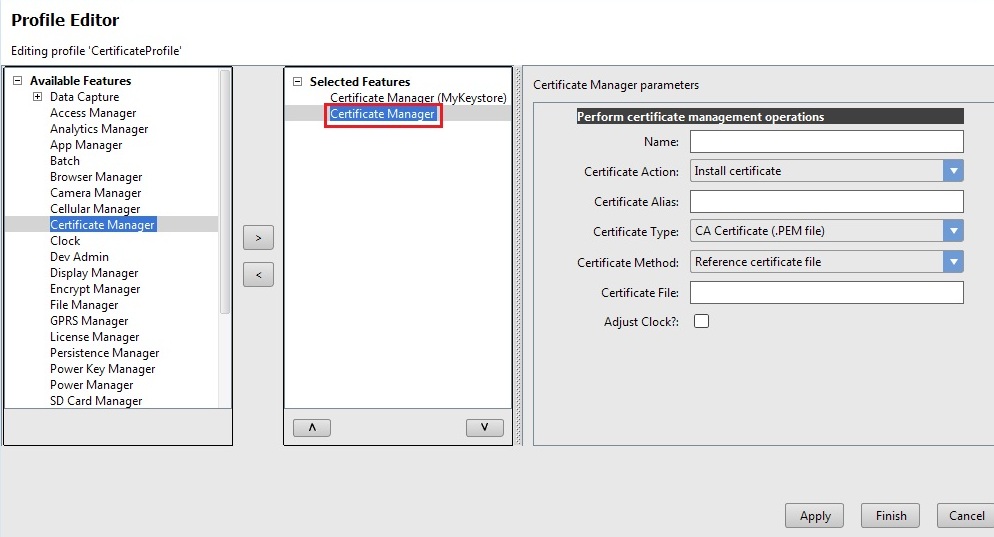
Task: Click the right arrow add-feature button
Action: 258,238
